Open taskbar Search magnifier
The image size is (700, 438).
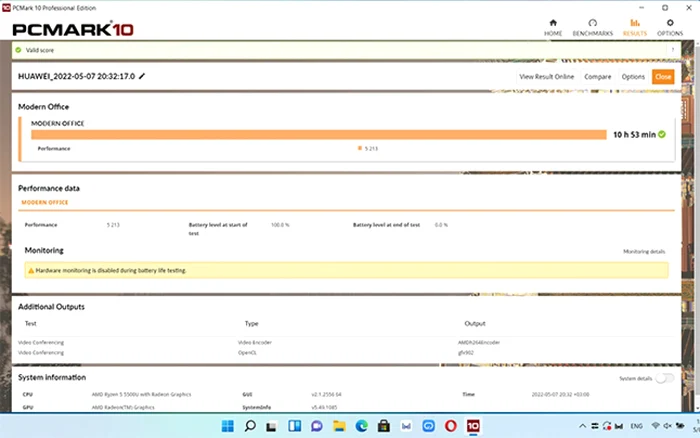coord(250,426)
